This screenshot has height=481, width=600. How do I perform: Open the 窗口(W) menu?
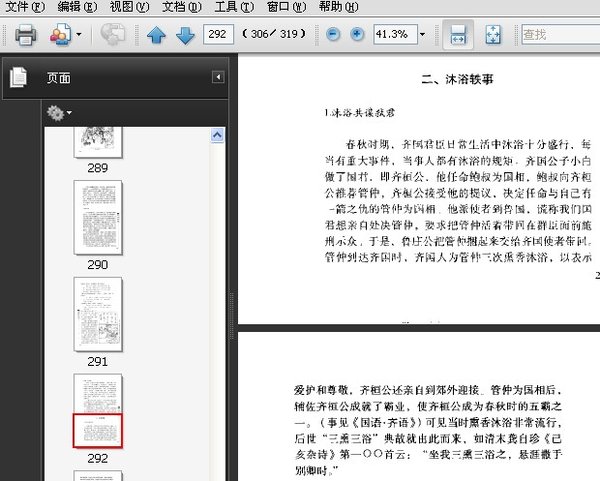tap(287, 7)
